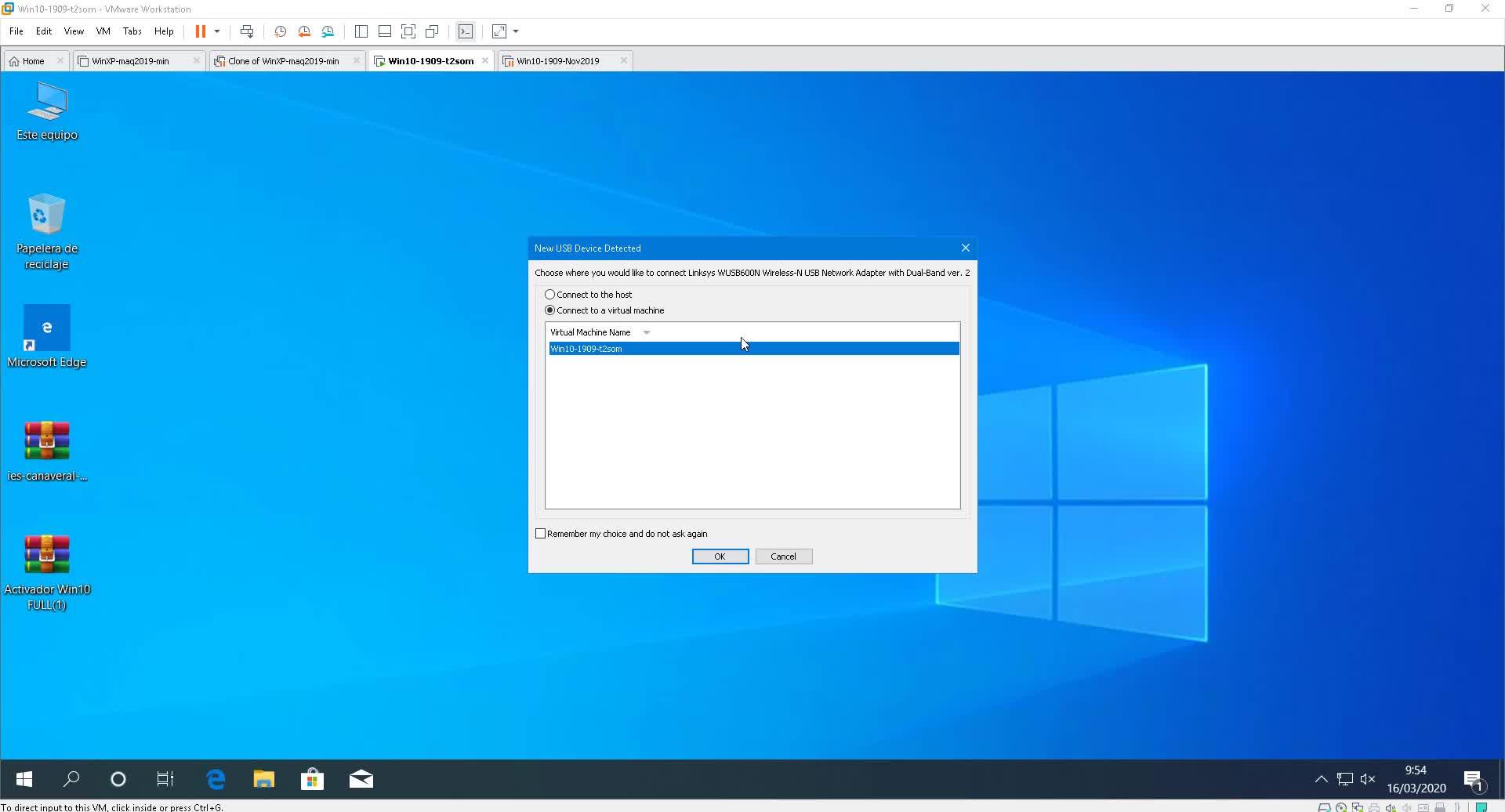
Task: Select Connect to a virtual machine
Action: tap(550, 310)
